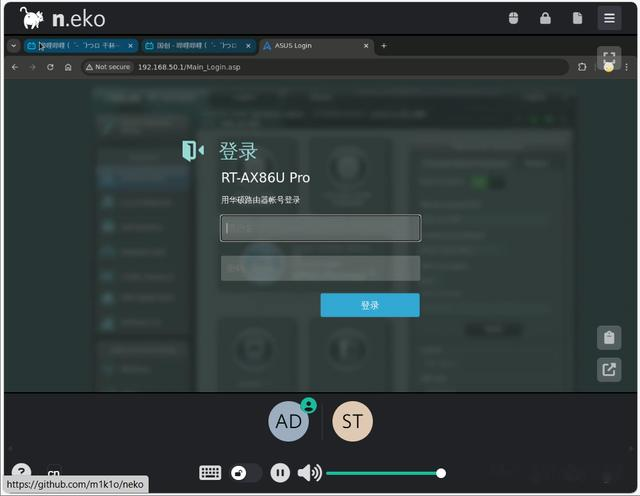Click the mouse icon in n.eko header
Screen dimensions: 640x496
513,18
